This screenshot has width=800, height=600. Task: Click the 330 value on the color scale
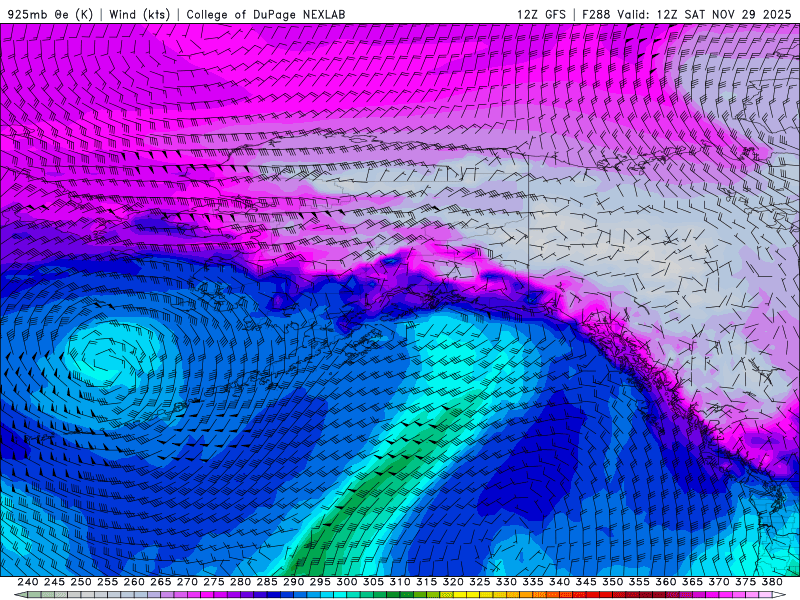(506, 582)
